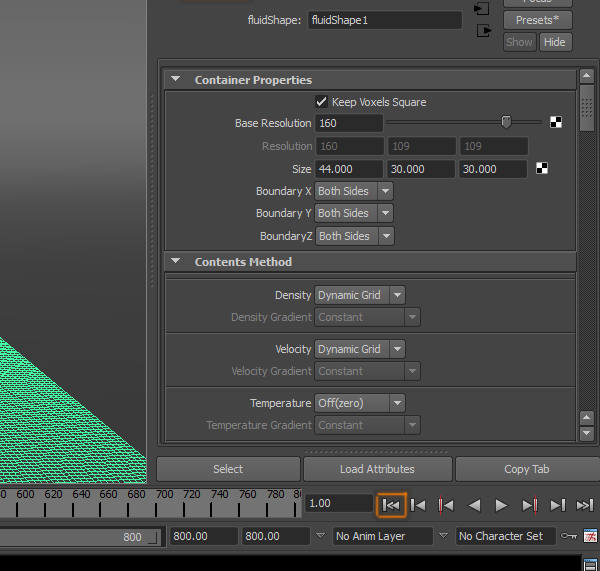Click the Base Resolution slider handle
This screenshot has width=600, height=571.
506,122
